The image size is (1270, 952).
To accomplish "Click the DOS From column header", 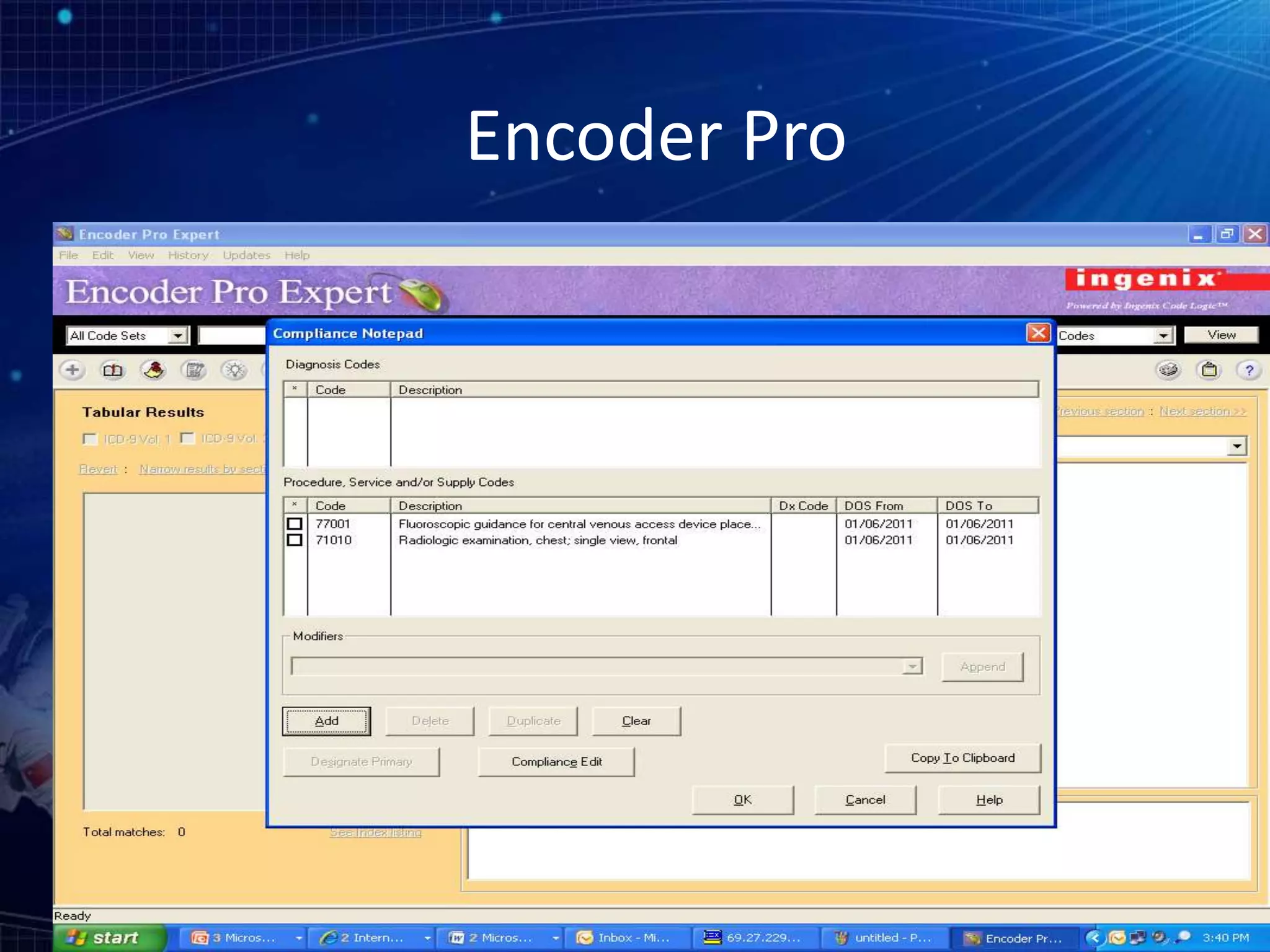I will pyautogui.click(x=886, y=506).
